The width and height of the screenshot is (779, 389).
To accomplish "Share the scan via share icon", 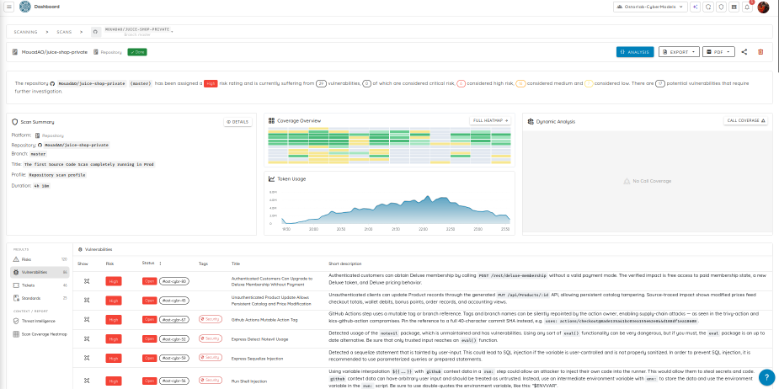I will point(744,52).
